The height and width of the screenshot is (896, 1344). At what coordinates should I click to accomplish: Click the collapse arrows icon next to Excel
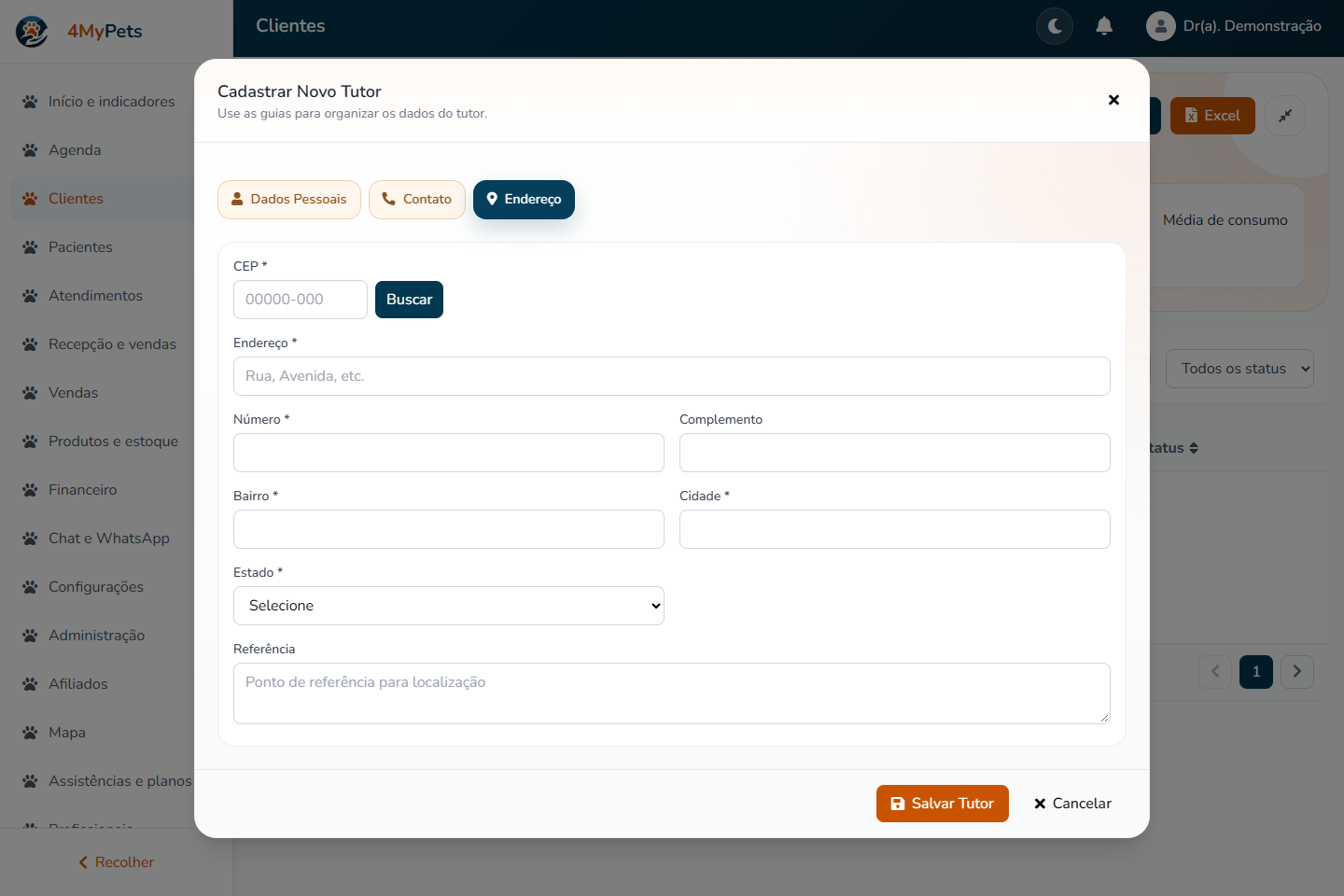pos(1285,116)
